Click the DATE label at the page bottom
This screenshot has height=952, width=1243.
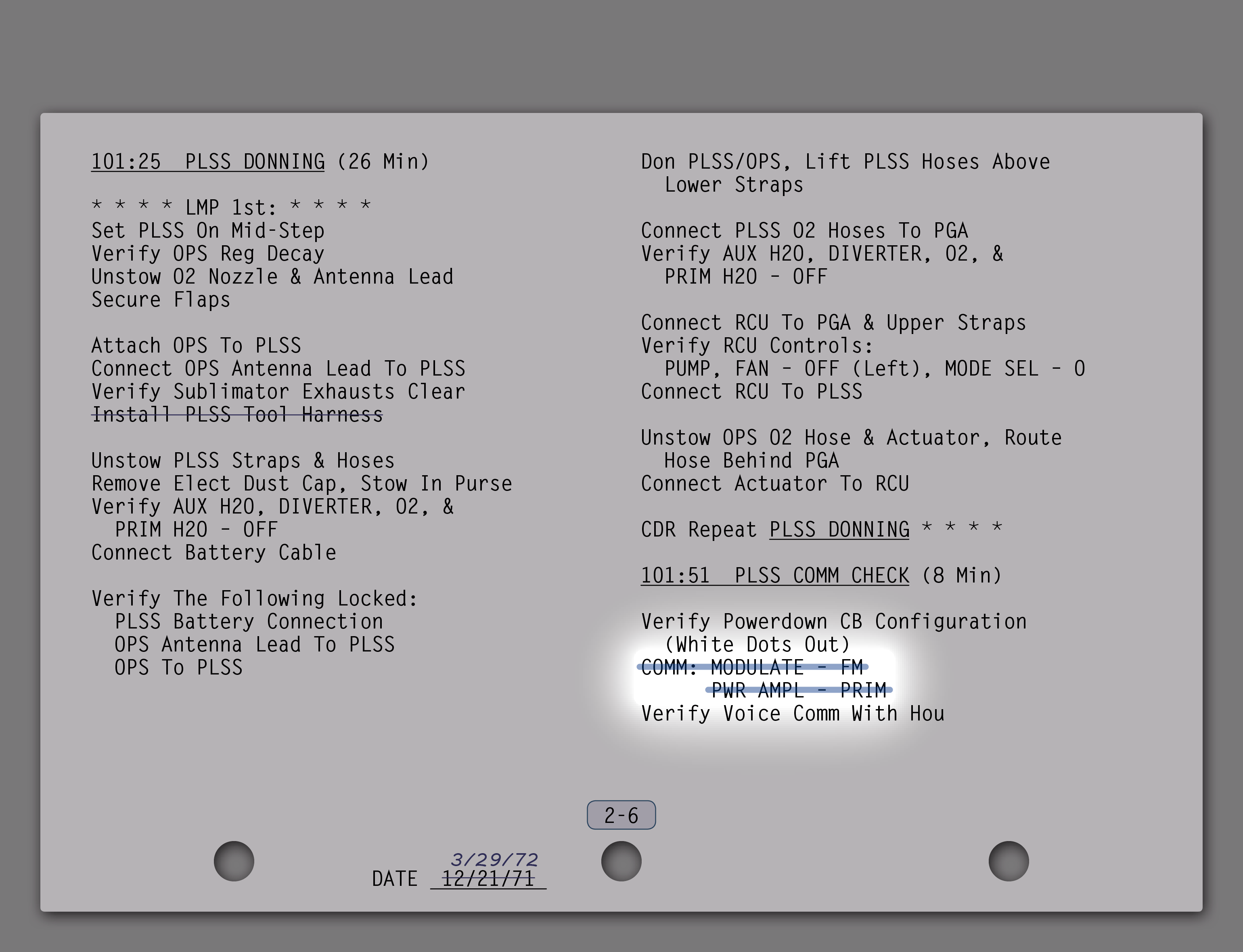395,879
